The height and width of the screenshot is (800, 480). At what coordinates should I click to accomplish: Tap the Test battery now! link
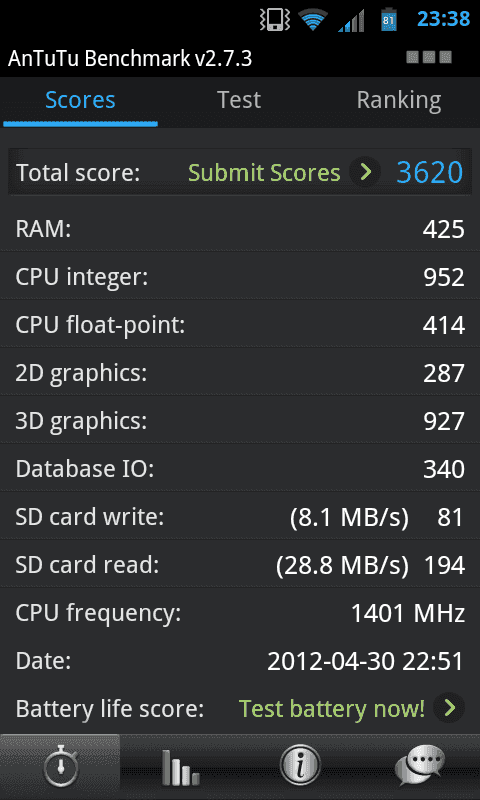[332, 709]
